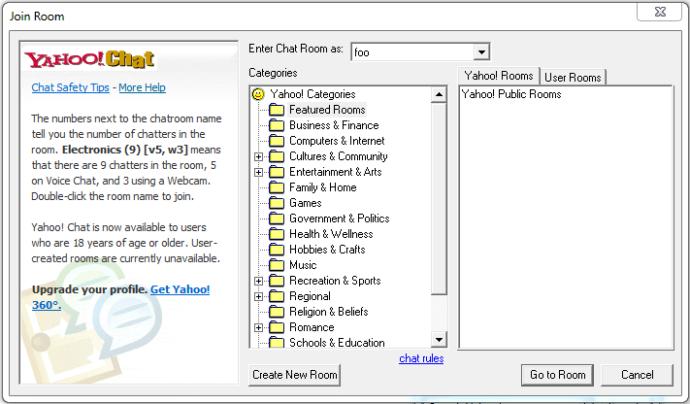Select Religion & Beliefs category label
Screen dimensions: 690x404
328,312
